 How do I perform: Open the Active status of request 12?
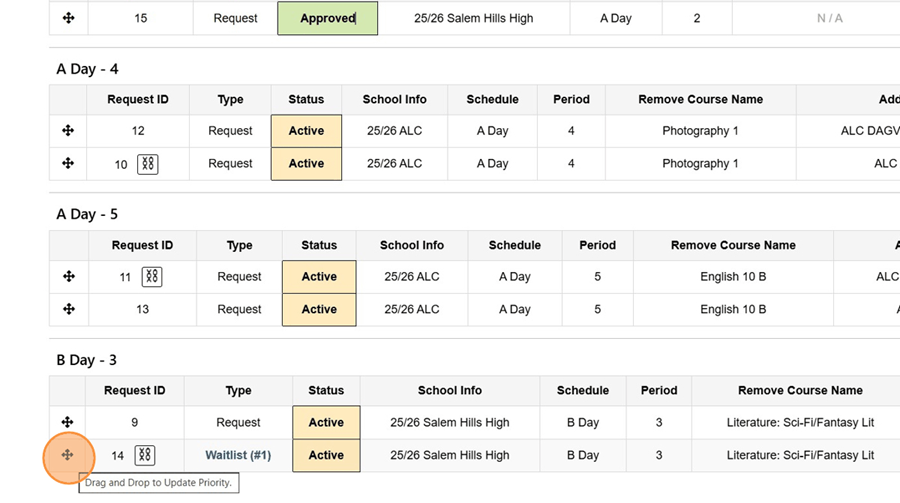pyautogui.click(x=306, y=131)
